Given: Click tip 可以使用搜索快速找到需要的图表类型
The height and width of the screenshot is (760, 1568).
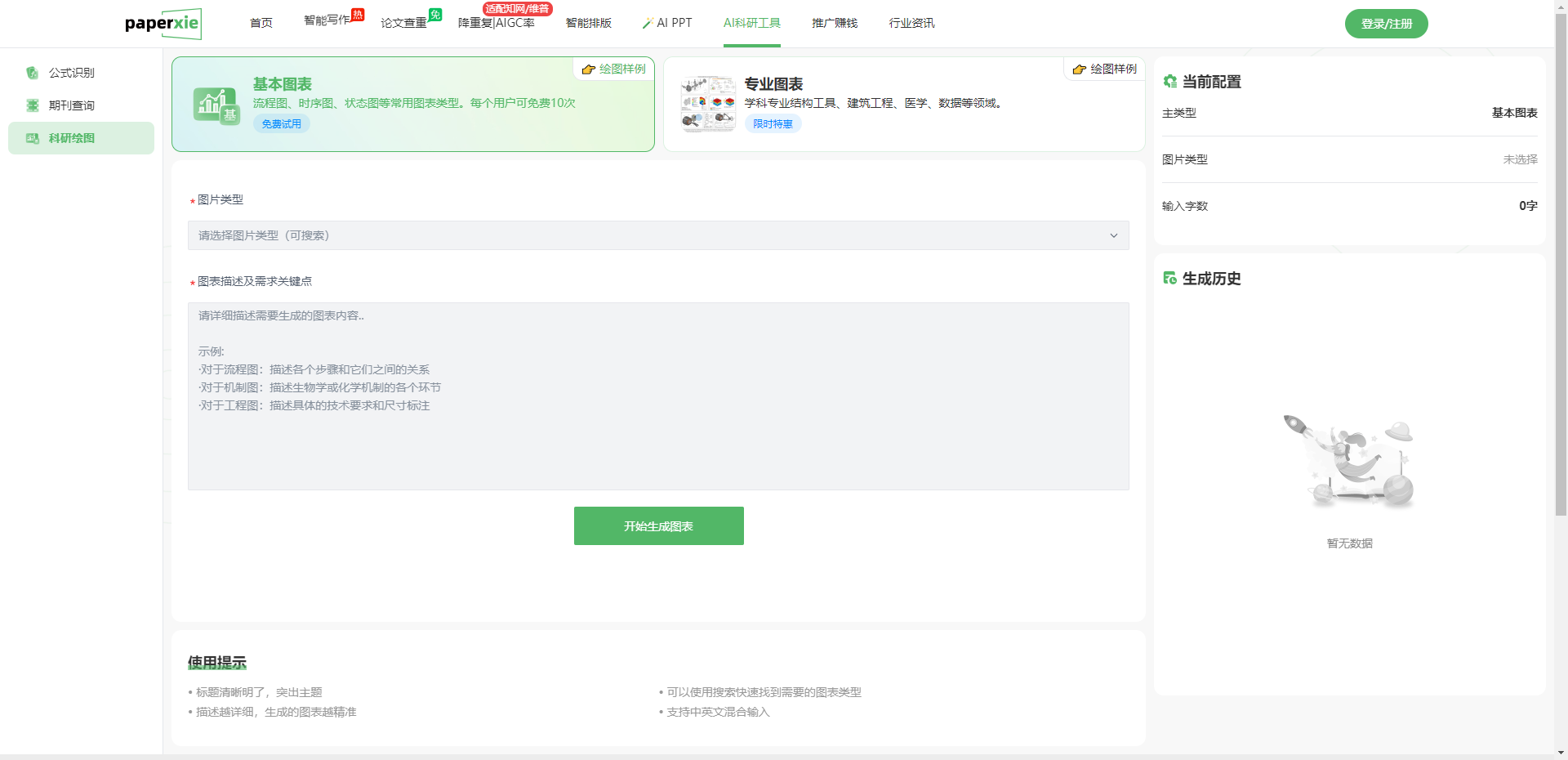Looking at the screenshot, I should pos(764,692).
